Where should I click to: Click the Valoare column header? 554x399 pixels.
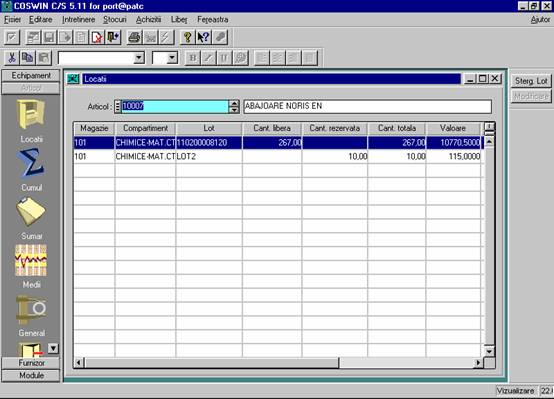click(453, 128)
